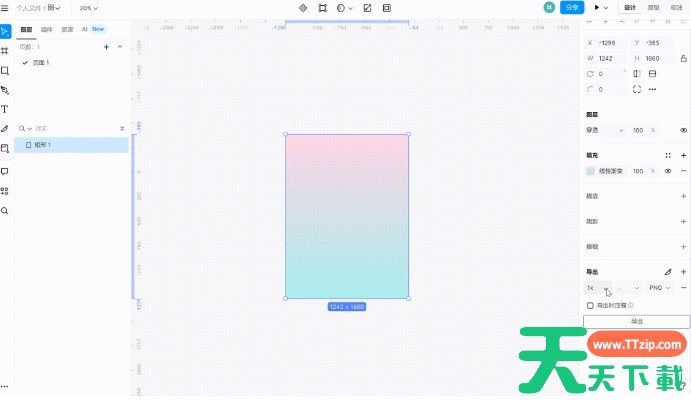Image resolution: width=691 pixels, height=400 pixels.
Task: Select the slice tool in the left toolbar
Action: pos(5,148)
